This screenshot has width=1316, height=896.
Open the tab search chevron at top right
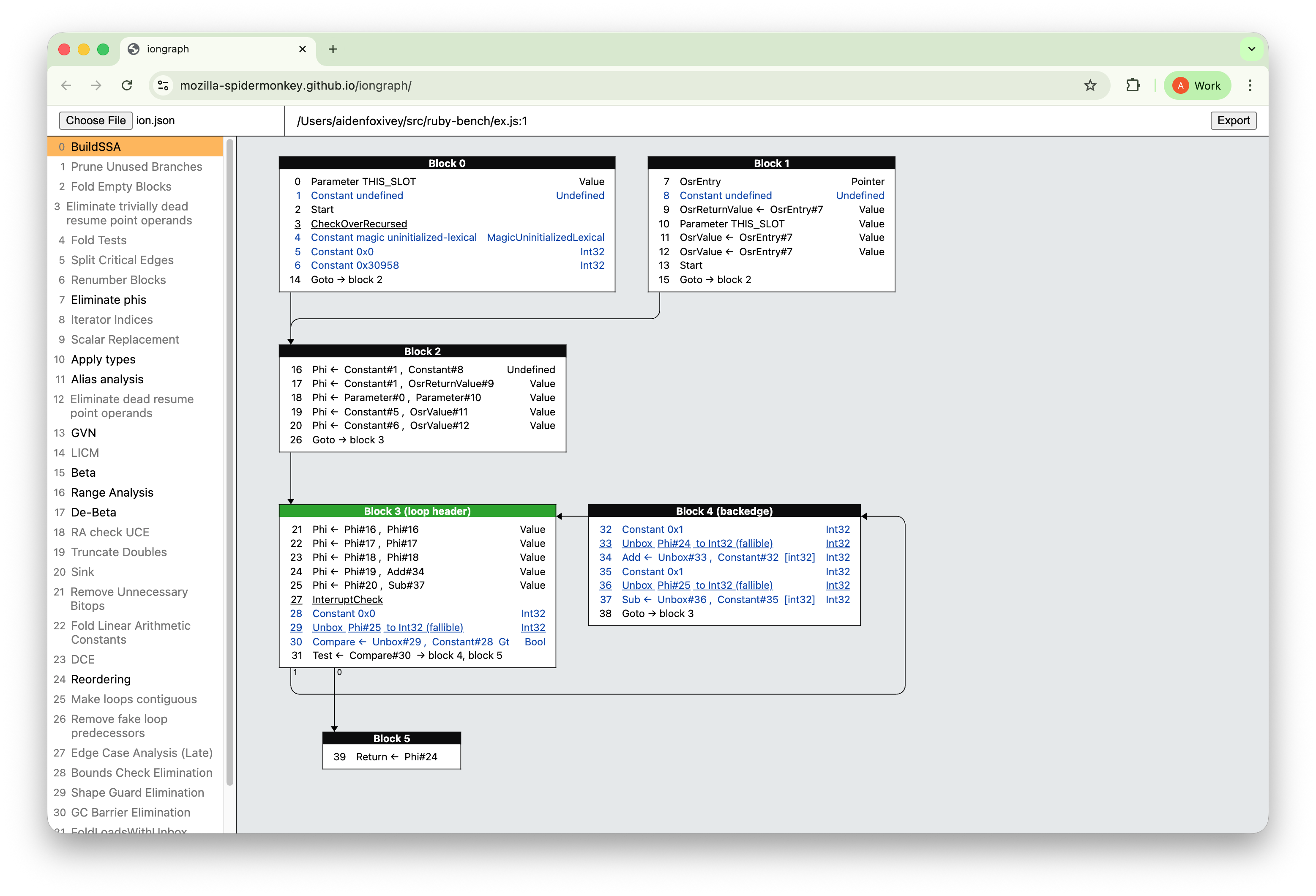pos(1251,49)
